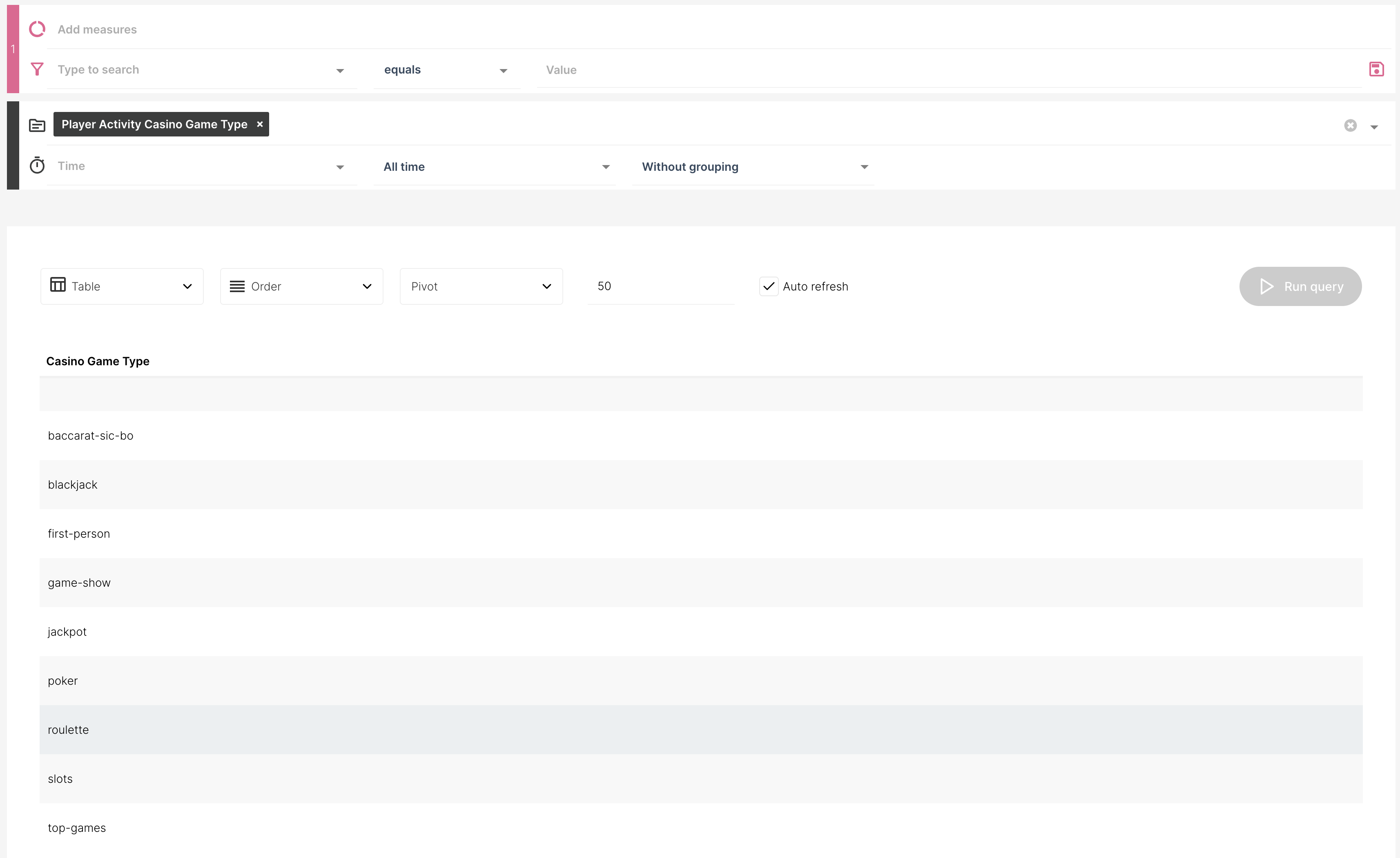Toggle the Auto refresh checkbox
1400x858 pixels.
[768, 286]
